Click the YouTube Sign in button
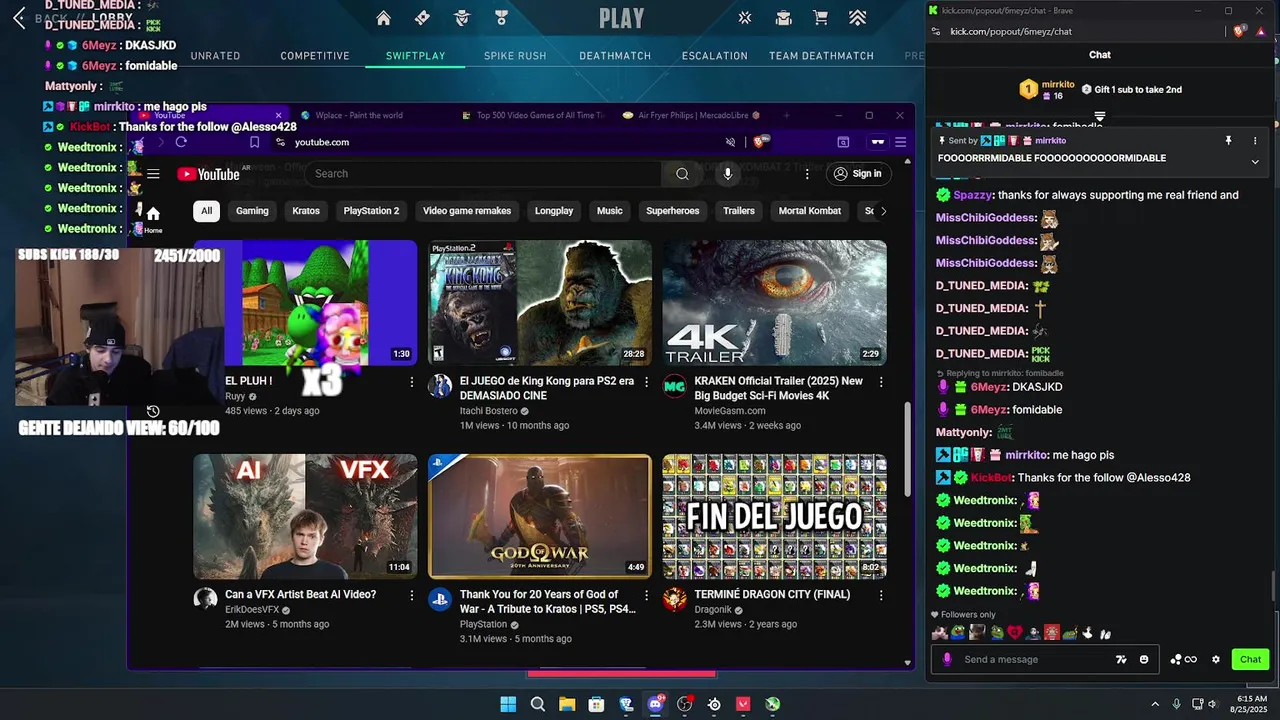The image size is (1280, 720). [x=858, y=174]
